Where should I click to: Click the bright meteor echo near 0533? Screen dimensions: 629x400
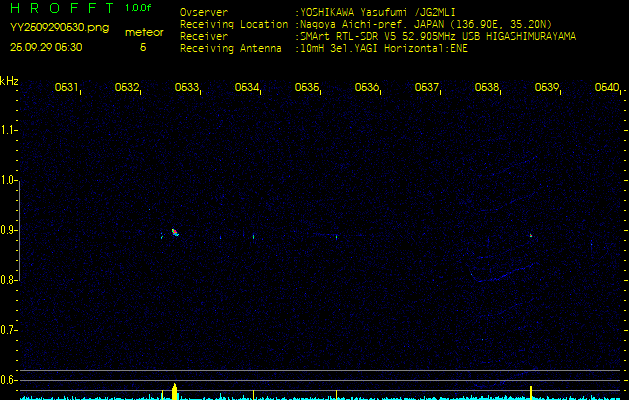[x=175, y=232]
